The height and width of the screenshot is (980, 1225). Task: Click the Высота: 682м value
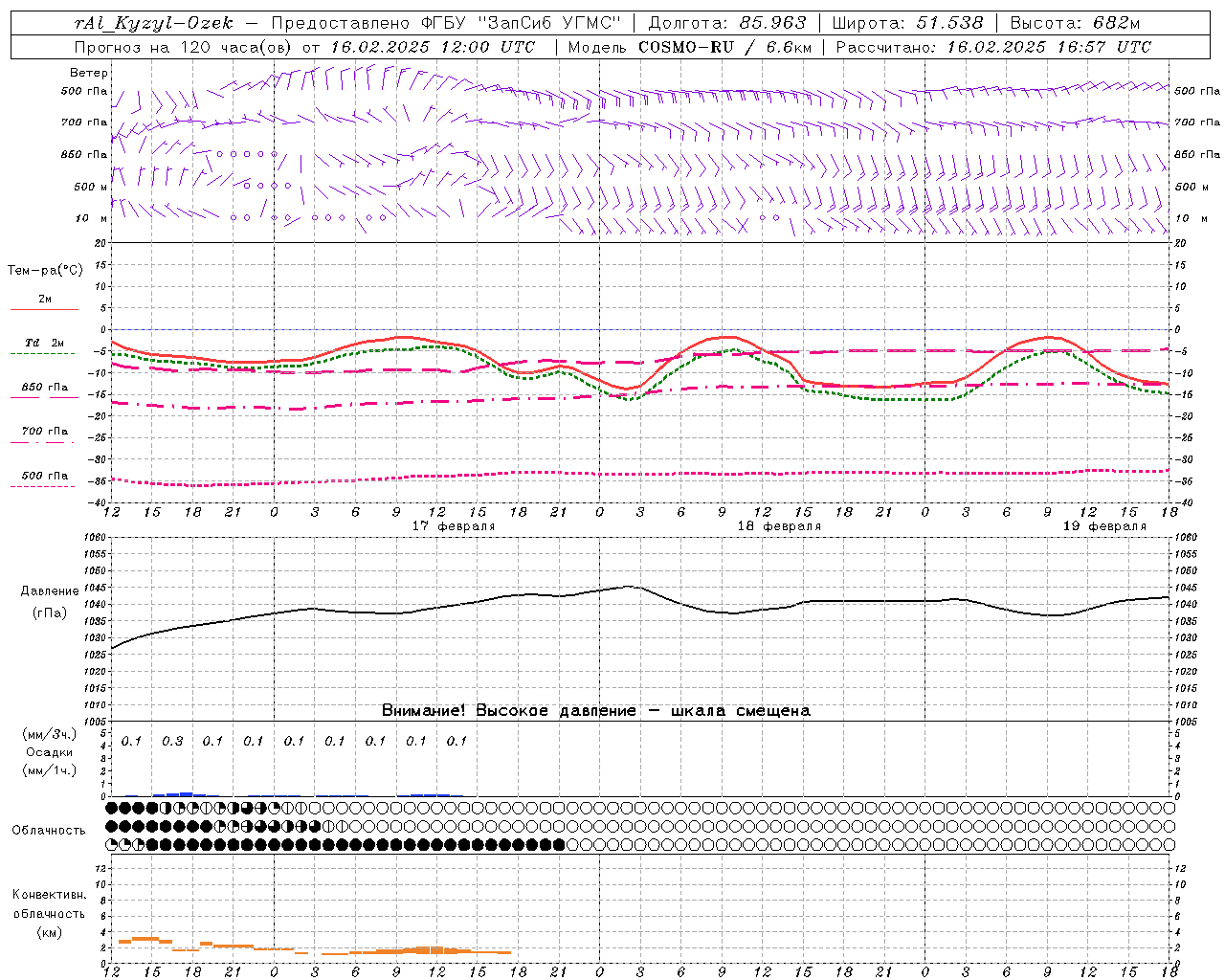pyautogui.click(x=1075, y=23)
